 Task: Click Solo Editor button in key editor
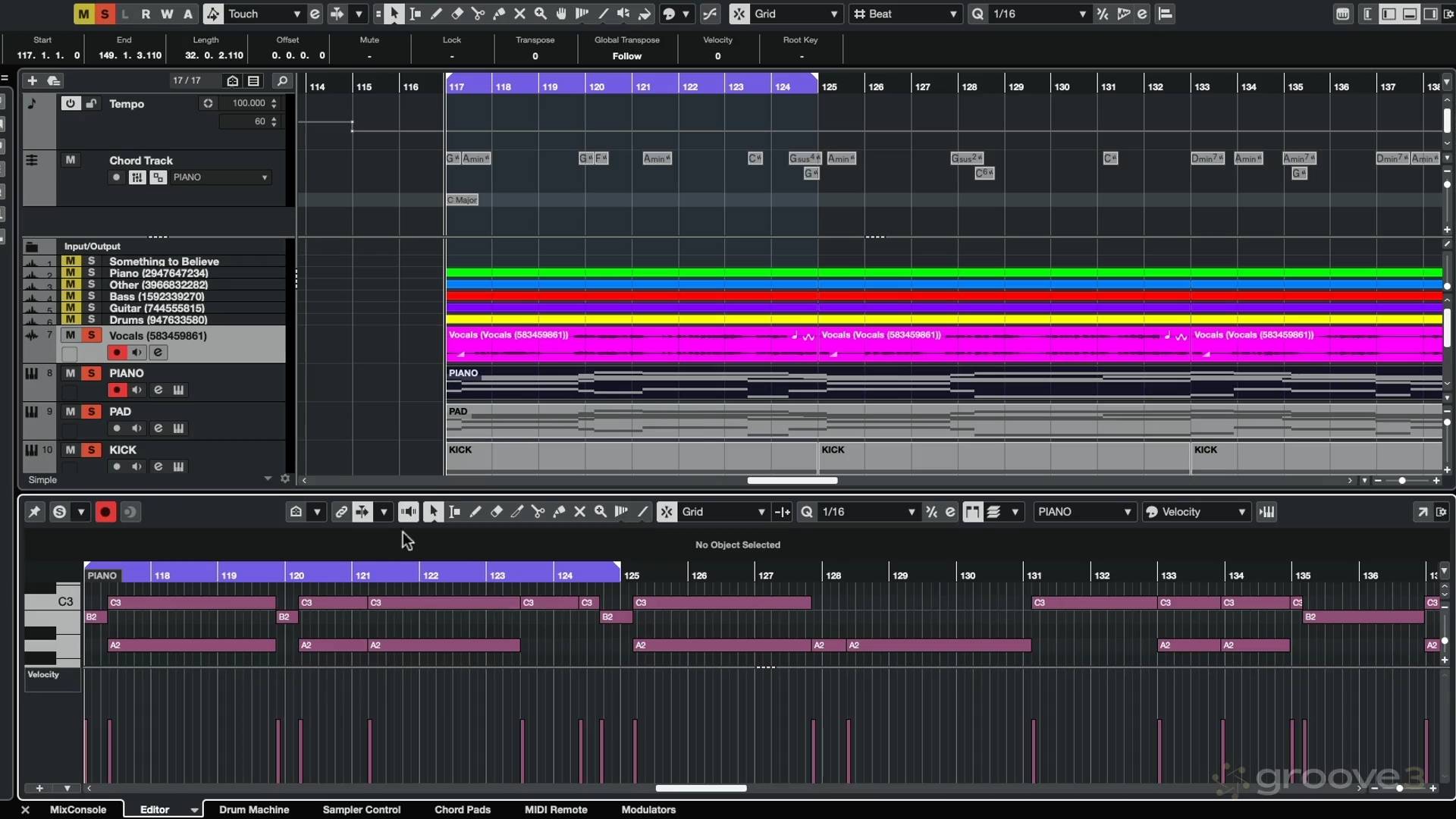point(59,512)
